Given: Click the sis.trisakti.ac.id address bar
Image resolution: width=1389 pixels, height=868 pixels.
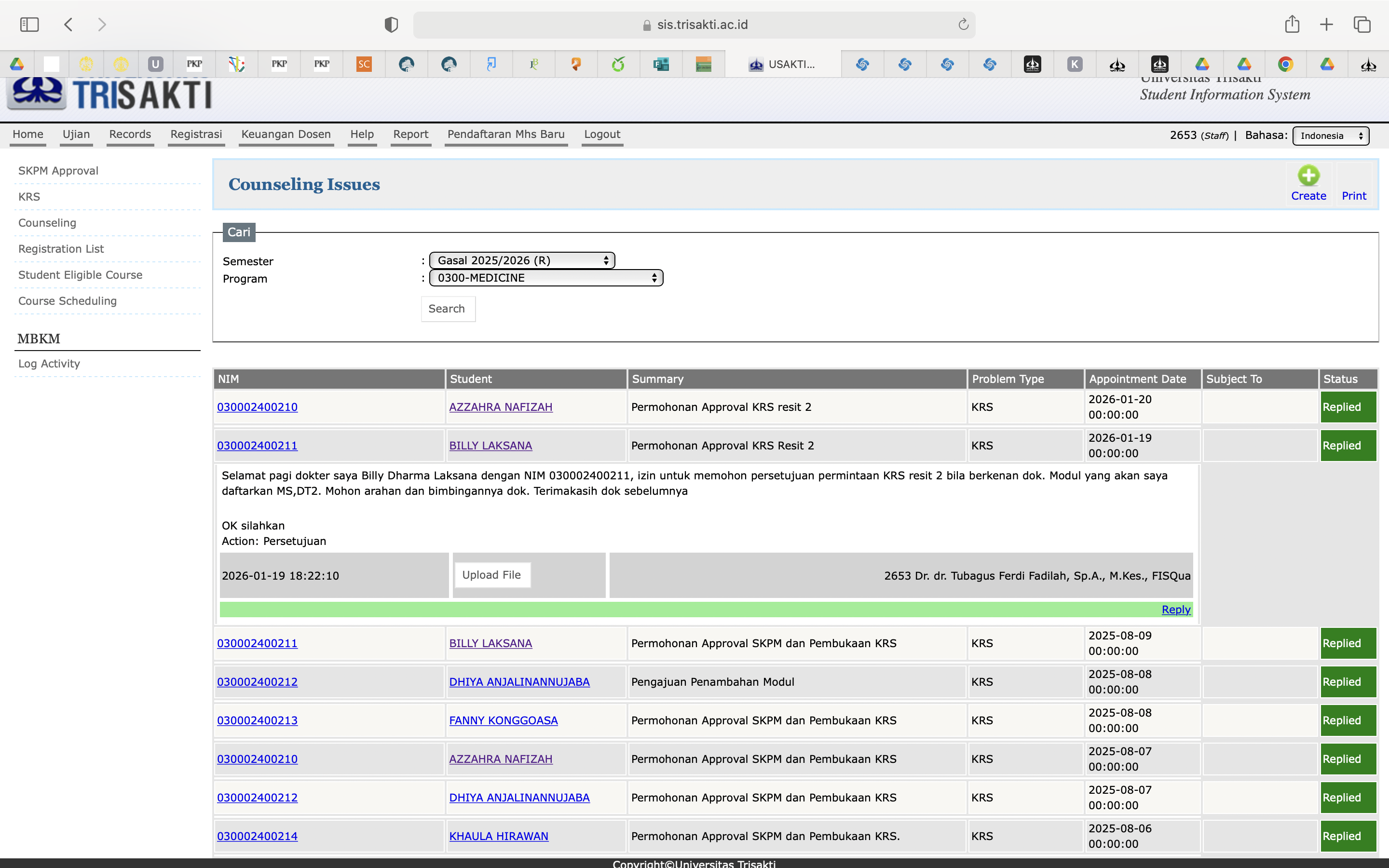Looking at the screenshot, I should [694, 25].
